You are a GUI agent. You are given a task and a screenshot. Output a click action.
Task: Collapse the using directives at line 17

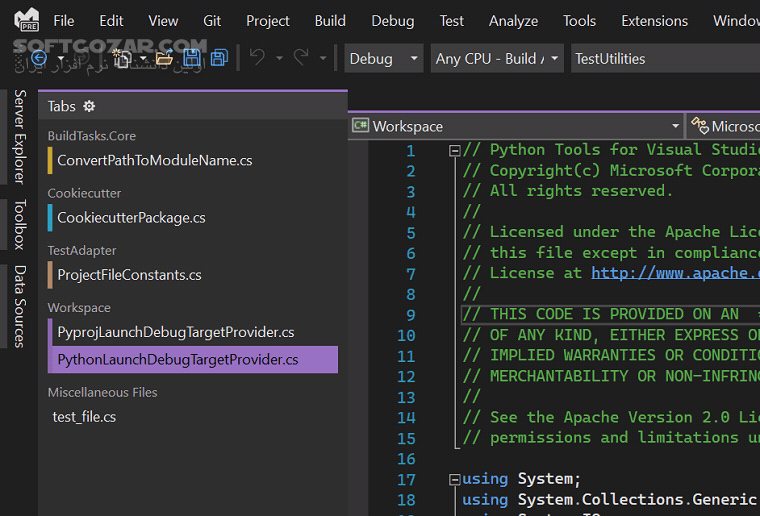pyautogui.click(x=455, y=480)
